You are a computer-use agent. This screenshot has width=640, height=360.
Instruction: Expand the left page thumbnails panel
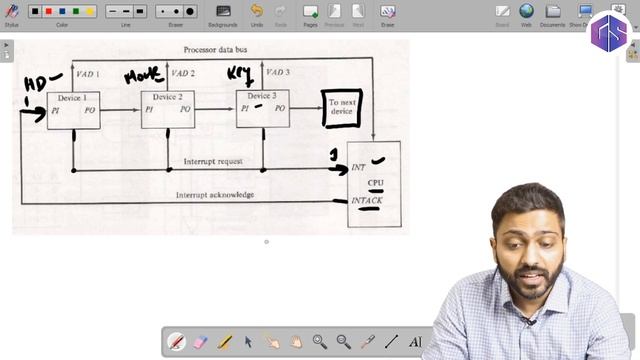pos(6,45)
